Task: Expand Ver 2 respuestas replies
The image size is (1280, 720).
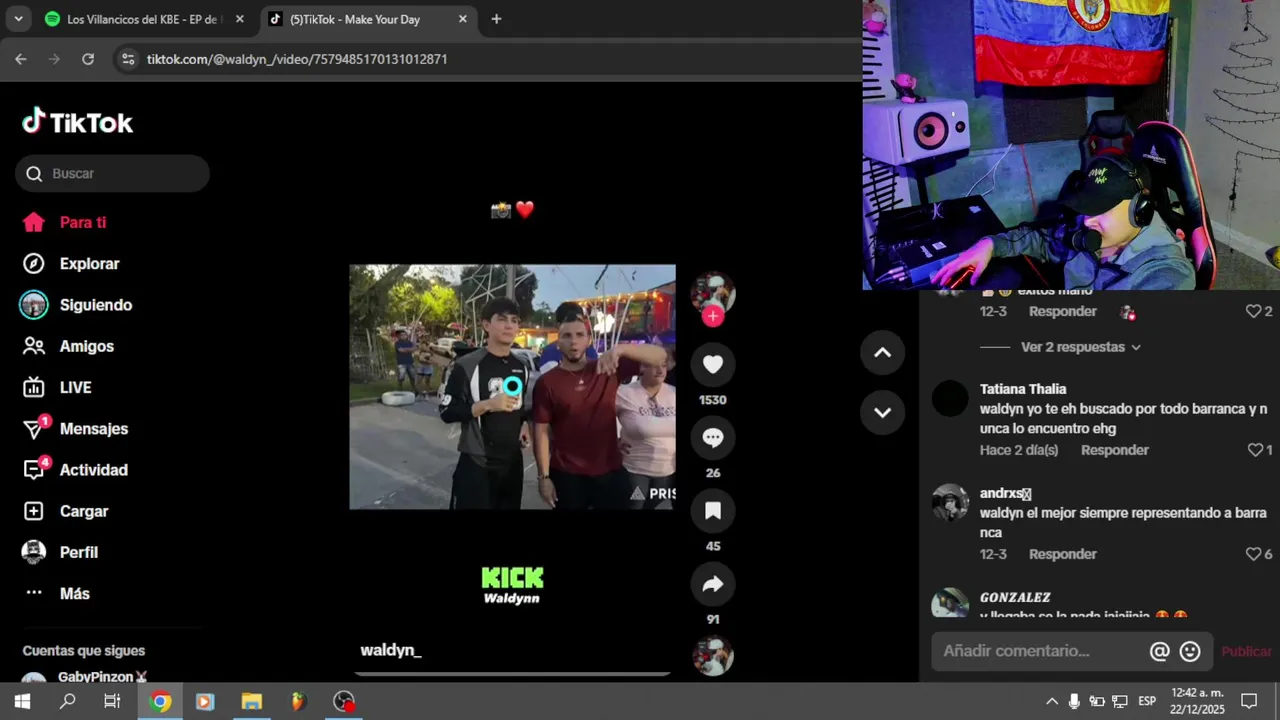Action: tap(1080, 347)
